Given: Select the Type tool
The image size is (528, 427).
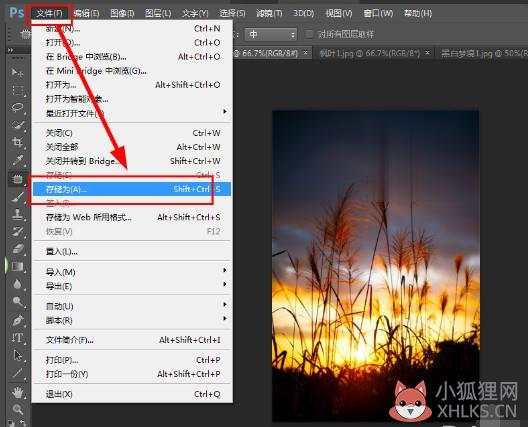Looking at the screenshot, I should pos(18,337).
